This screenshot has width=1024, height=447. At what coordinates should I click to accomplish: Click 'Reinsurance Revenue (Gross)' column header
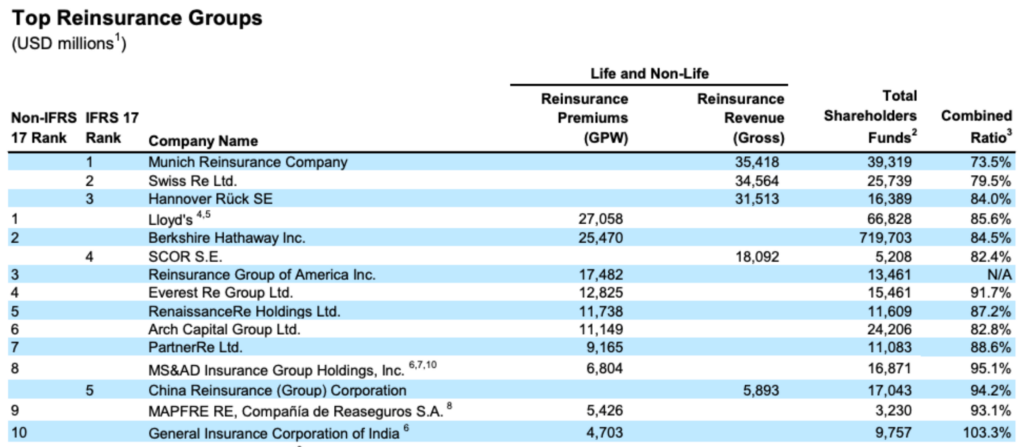tap(741, 118)
